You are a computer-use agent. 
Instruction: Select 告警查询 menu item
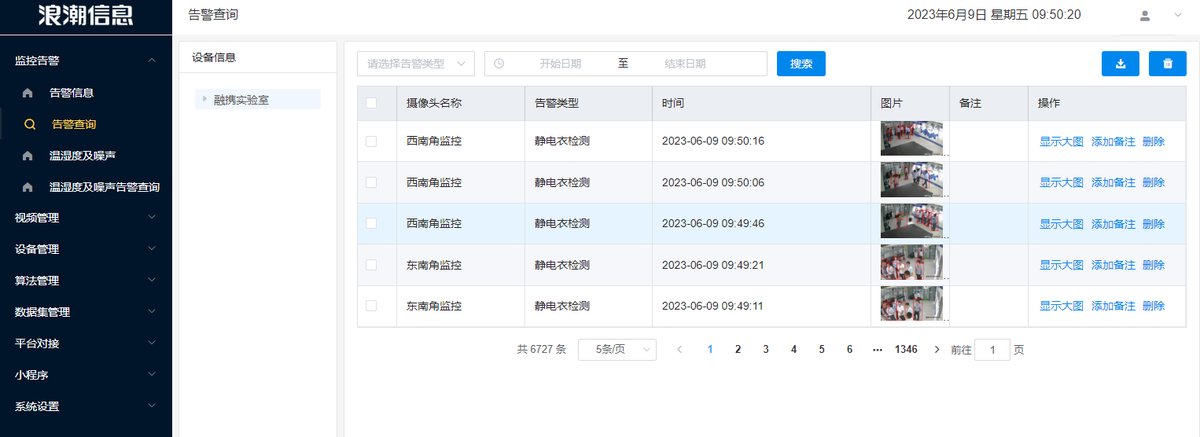tap(86, 125)
